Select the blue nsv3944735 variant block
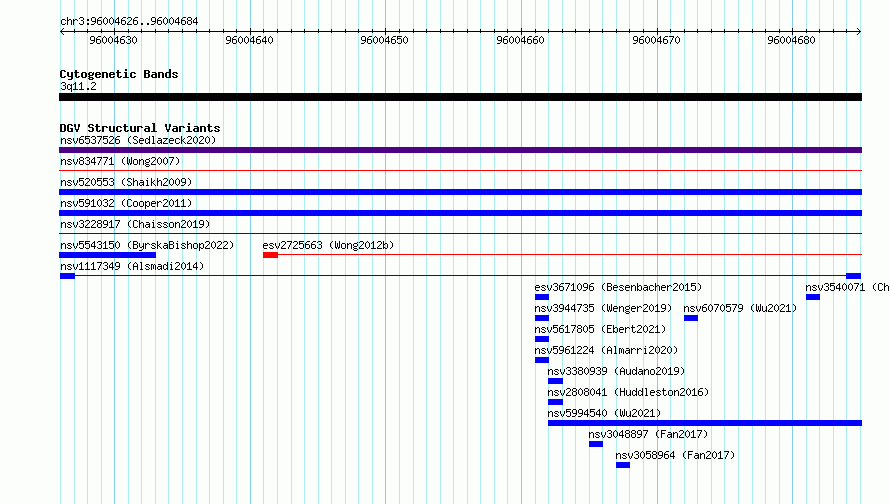 point(542,318)
